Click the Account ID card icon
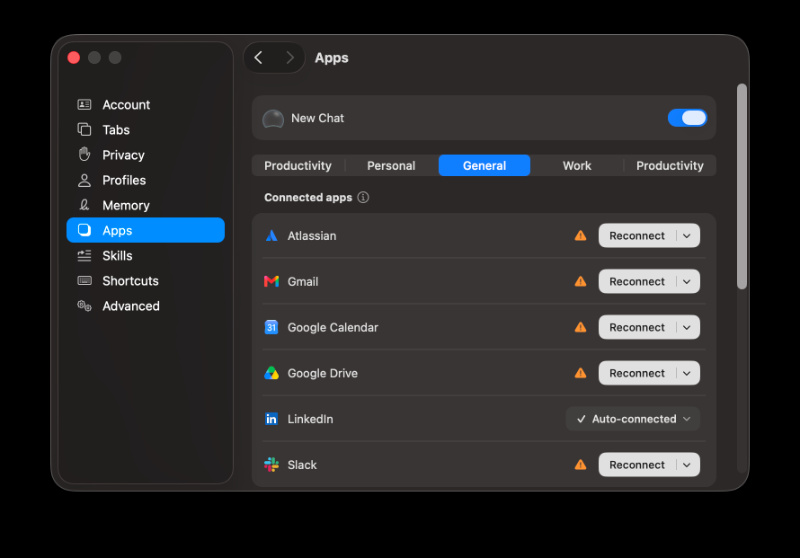 (84, 105)
